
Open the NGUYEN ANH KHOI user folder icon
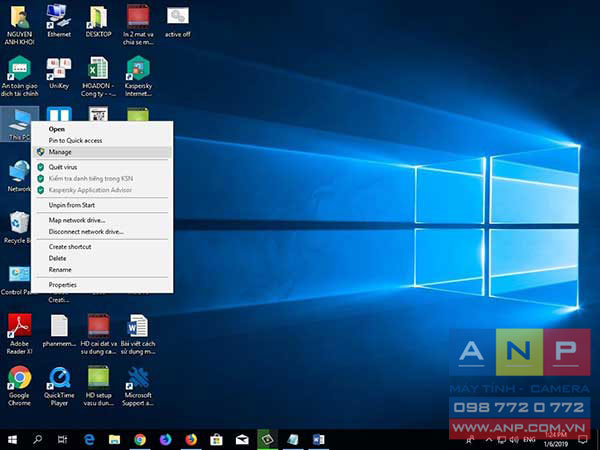pos(20,25)
